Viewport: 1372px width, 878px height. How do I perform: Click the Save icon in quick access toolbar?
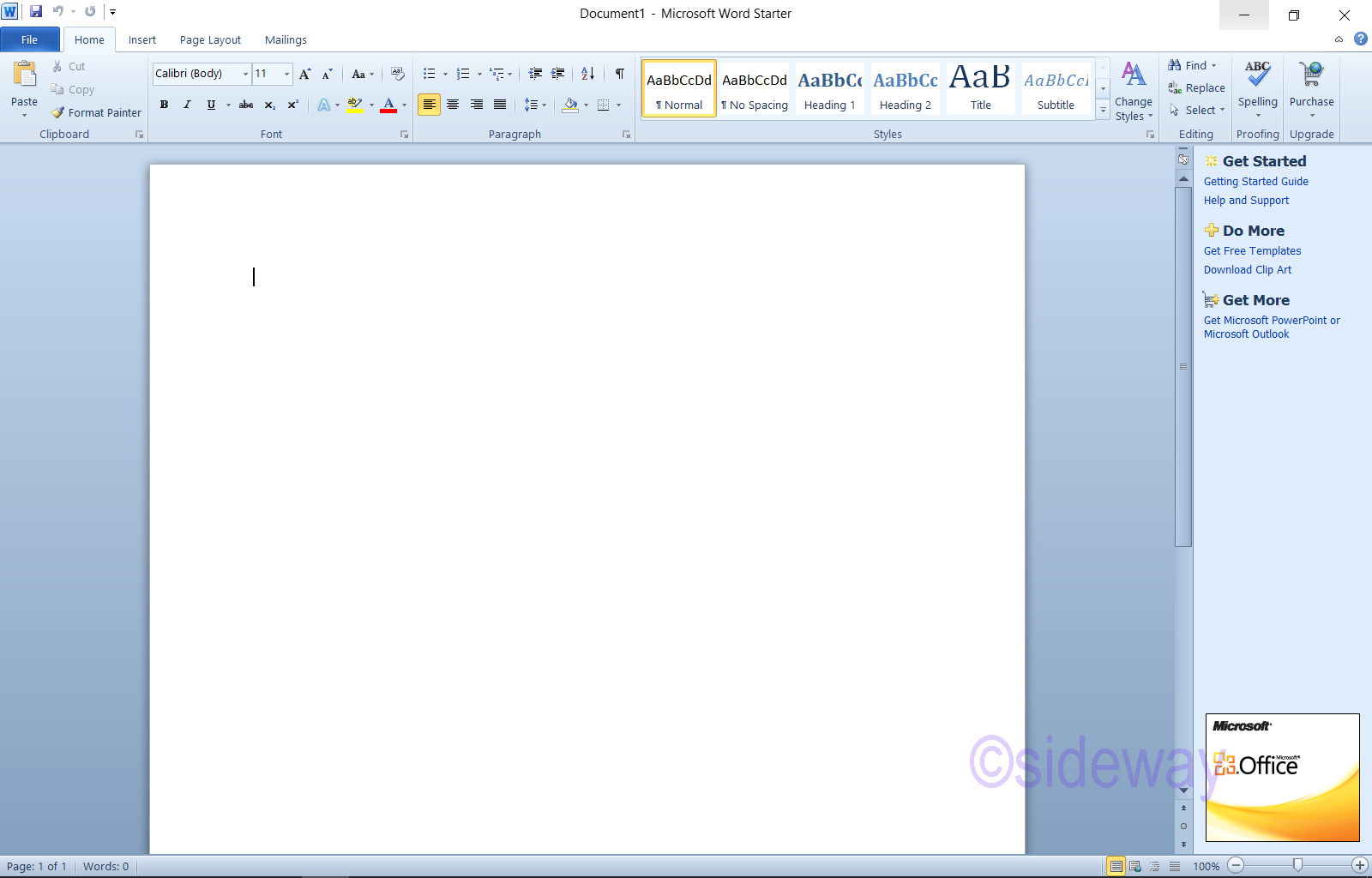36,12
